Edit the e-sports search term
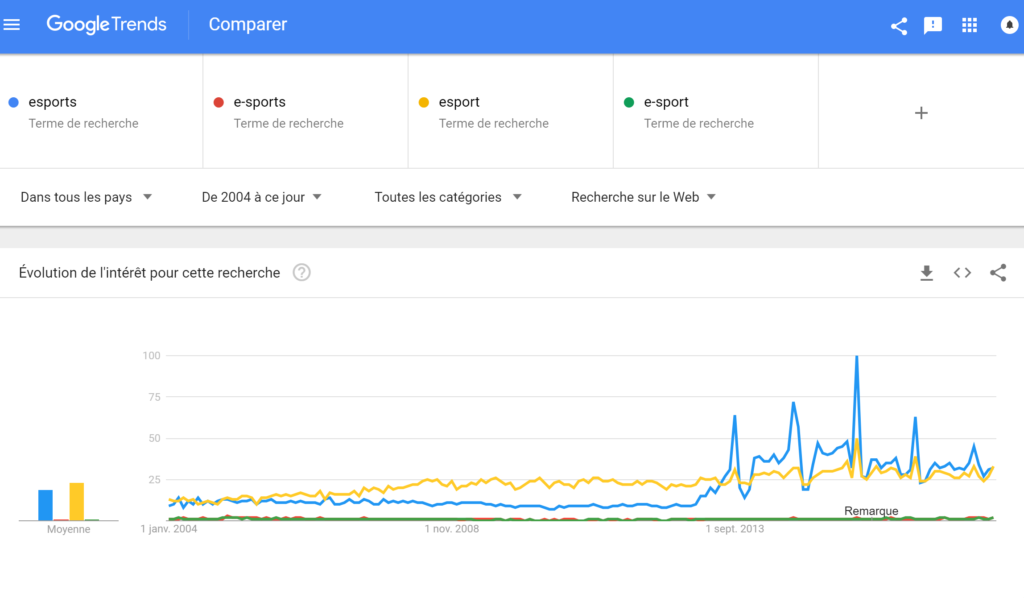The image size is (1024, 598). click(306, 112)
